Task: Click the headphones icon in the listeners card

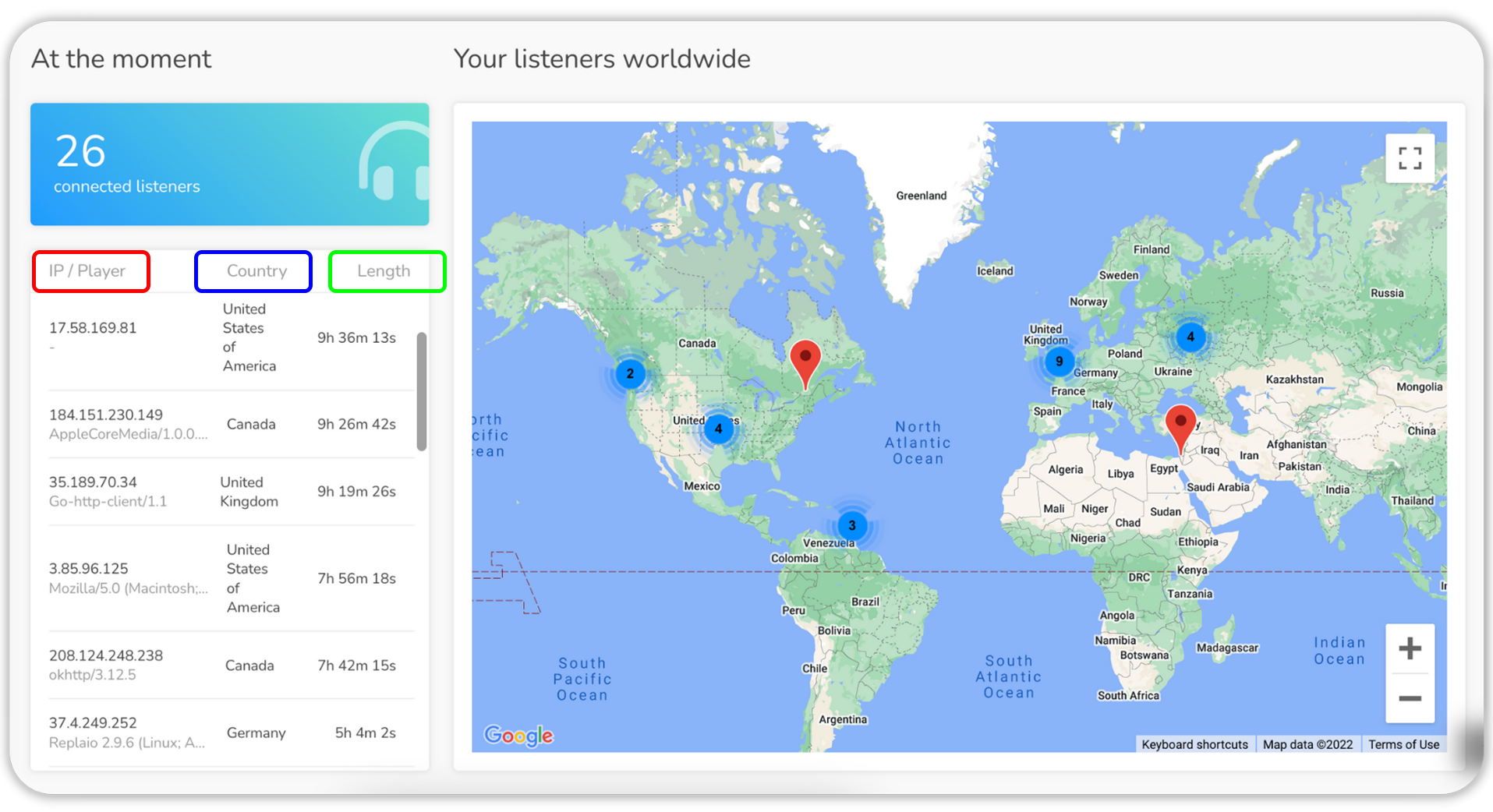Action: tap(394, 164)
